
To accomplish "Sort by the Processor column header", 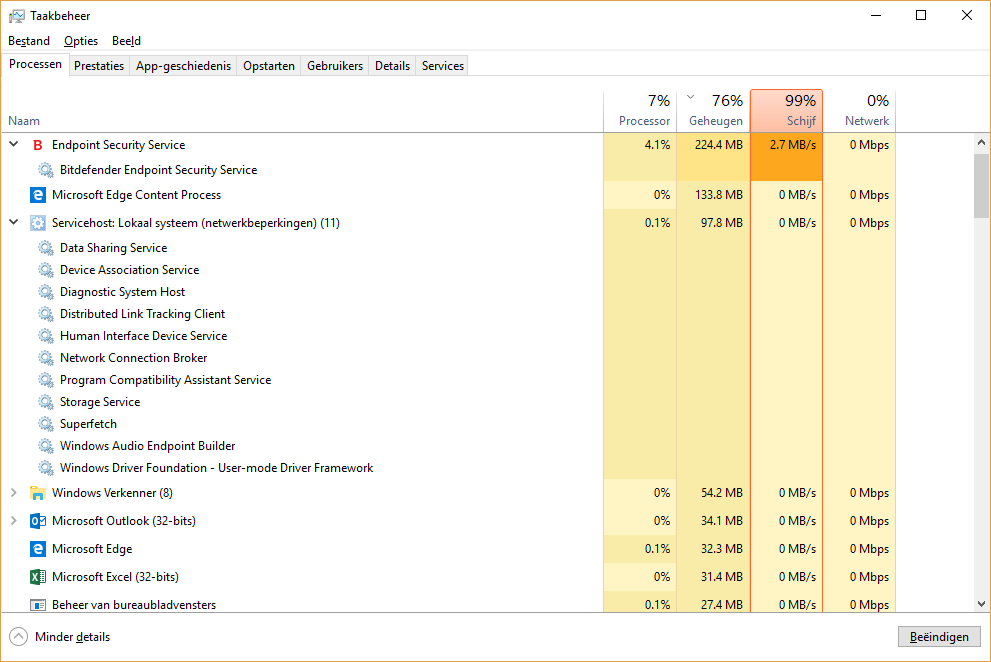I will tap(640, 111).
